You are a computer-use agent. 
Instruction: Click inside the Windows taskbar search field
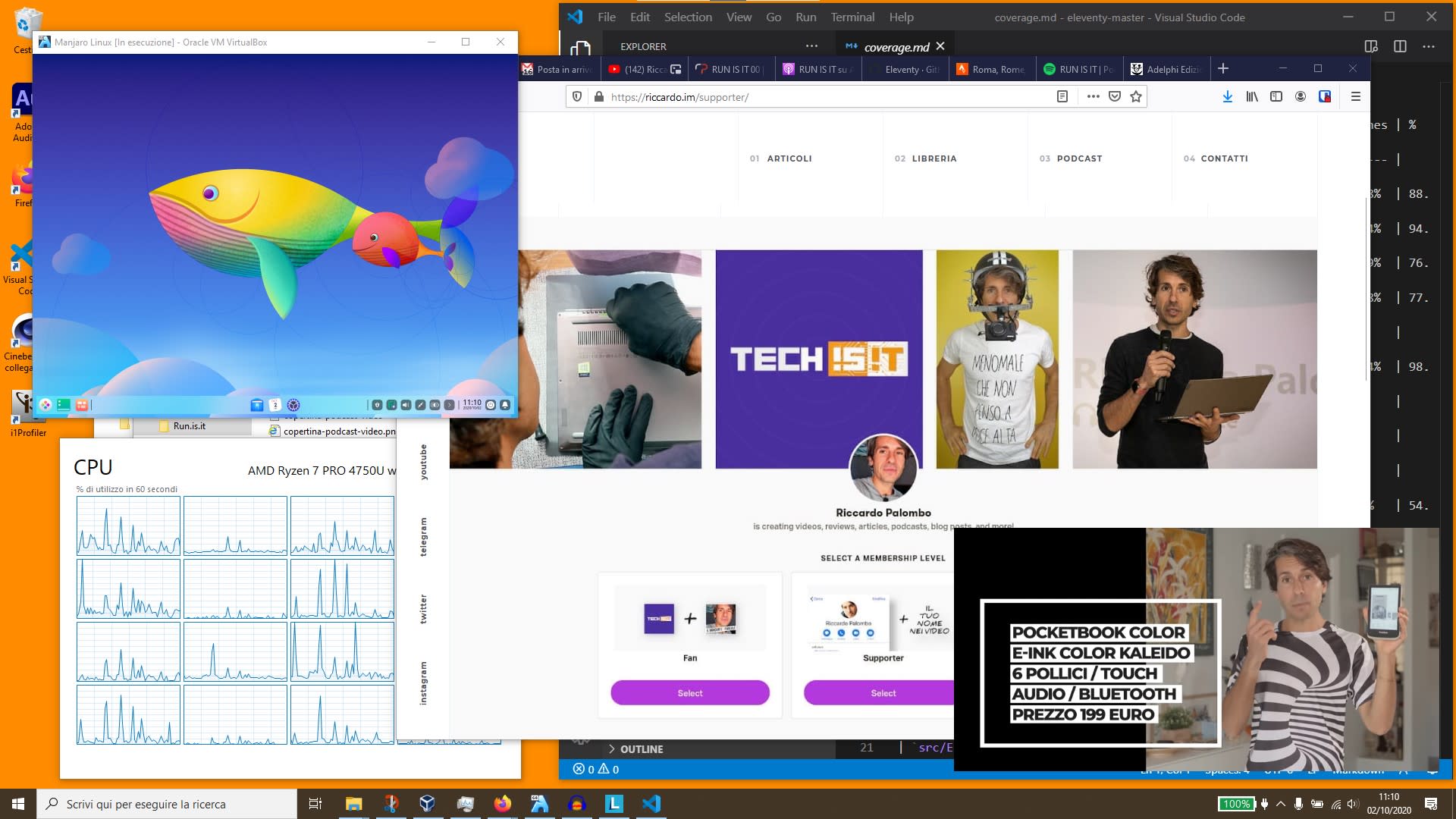coord(167,803)
